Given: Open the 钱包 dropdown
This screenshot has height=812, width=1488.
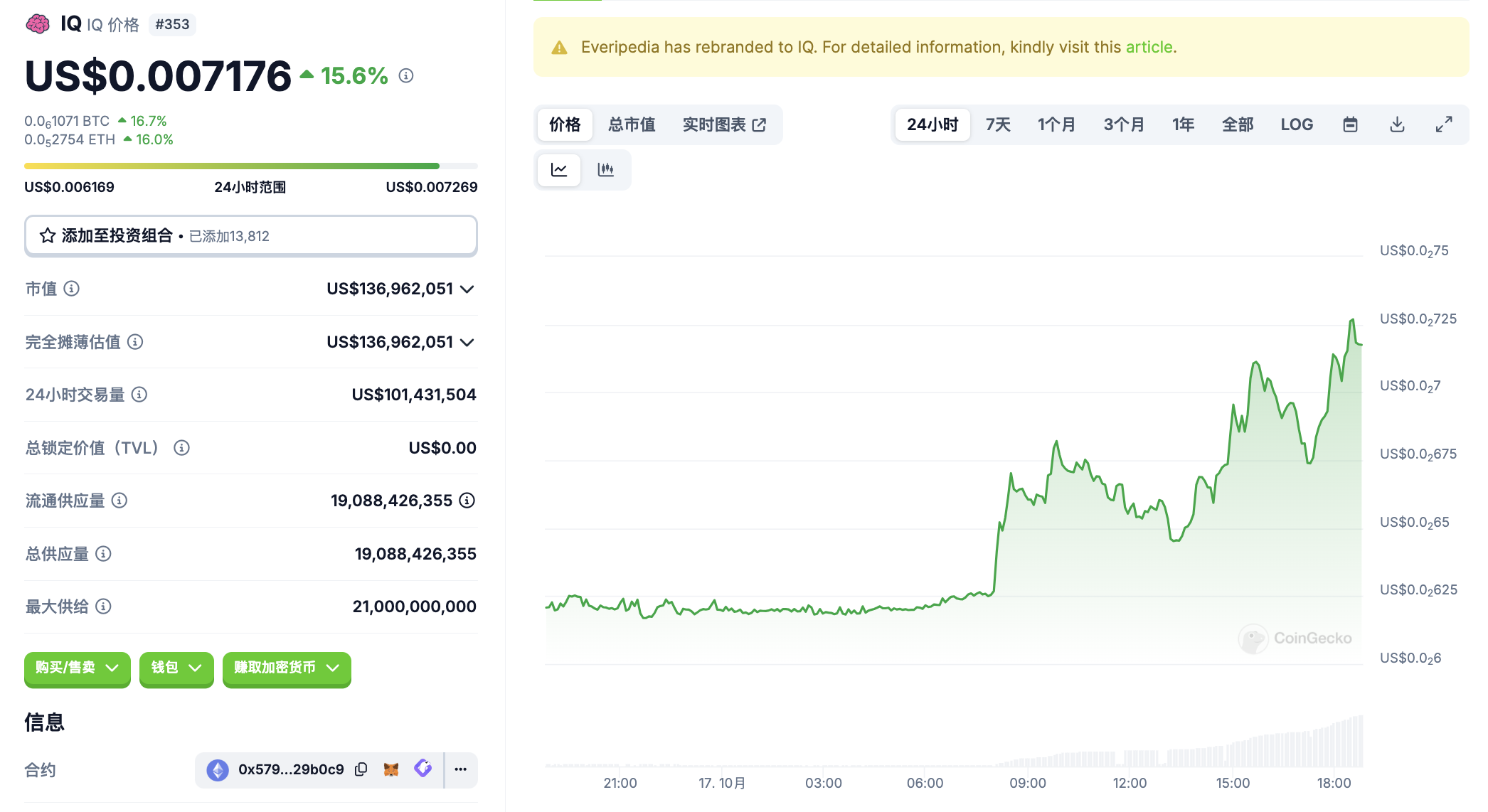Looking at the screenshot, I should click(176, 668).
